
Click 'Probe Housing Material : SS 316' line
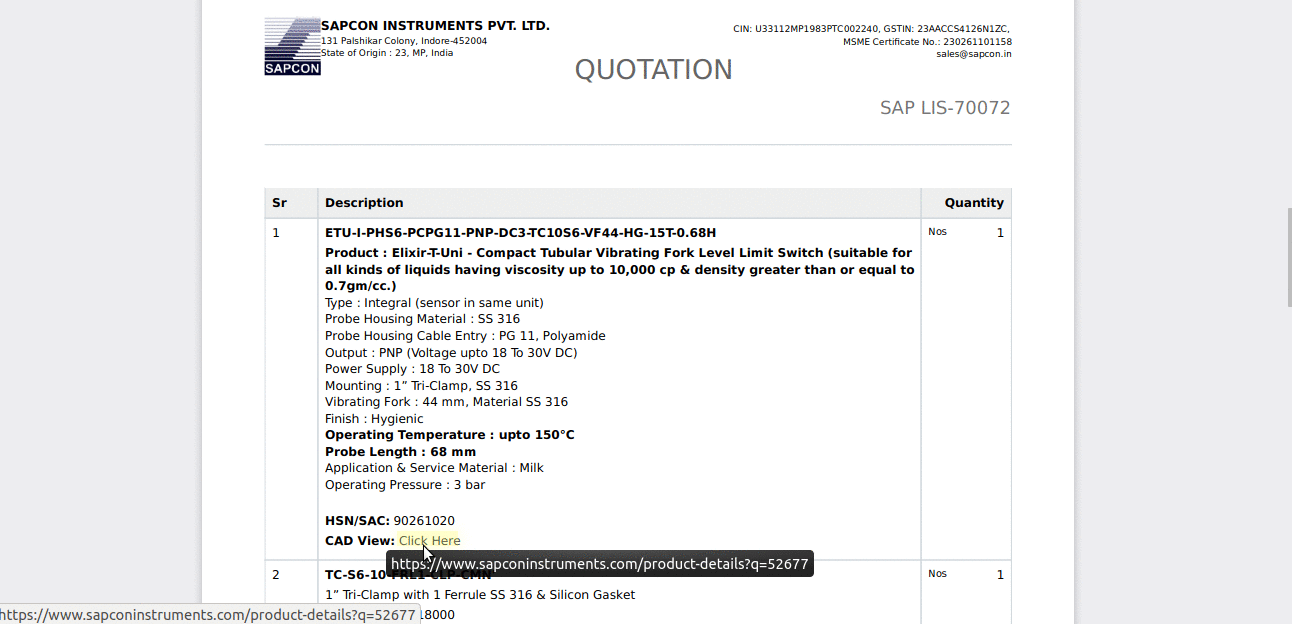pos(422,319)
